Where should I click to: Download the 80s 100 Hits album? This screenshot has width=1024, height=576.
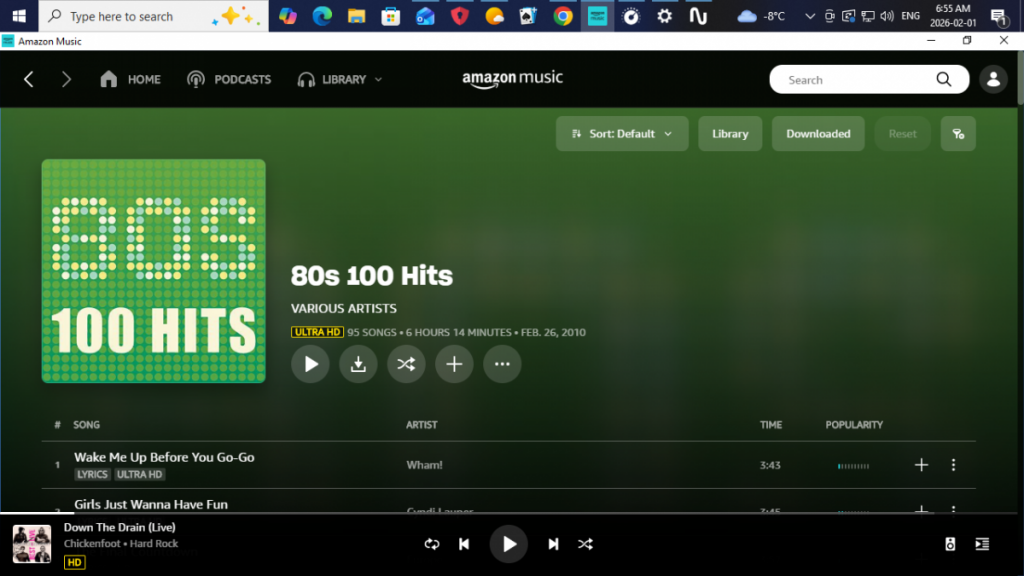pyautogui.click(x=358, y=364)
